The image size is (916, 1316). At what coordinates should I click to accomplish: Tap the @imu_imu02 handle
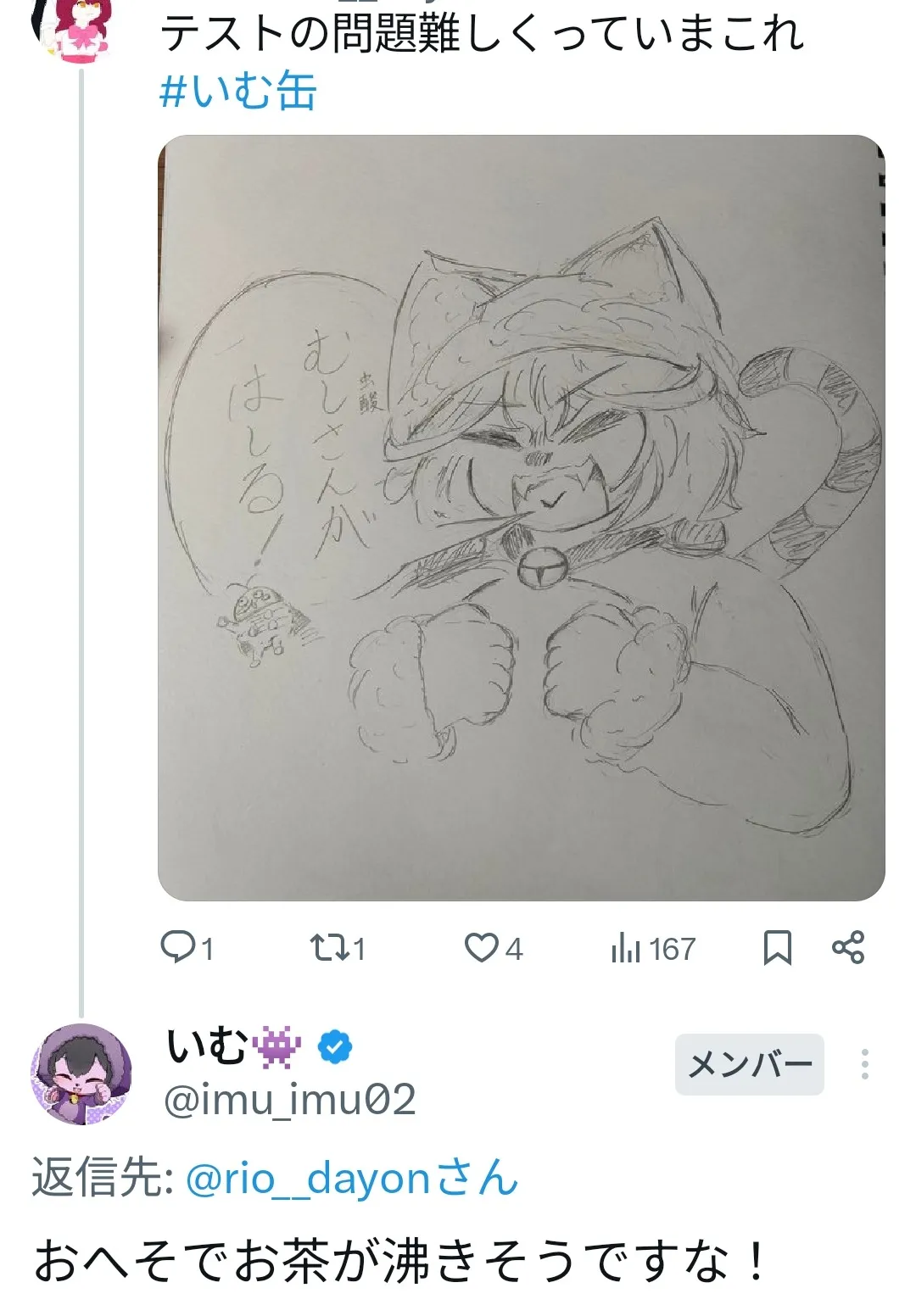289,1101
